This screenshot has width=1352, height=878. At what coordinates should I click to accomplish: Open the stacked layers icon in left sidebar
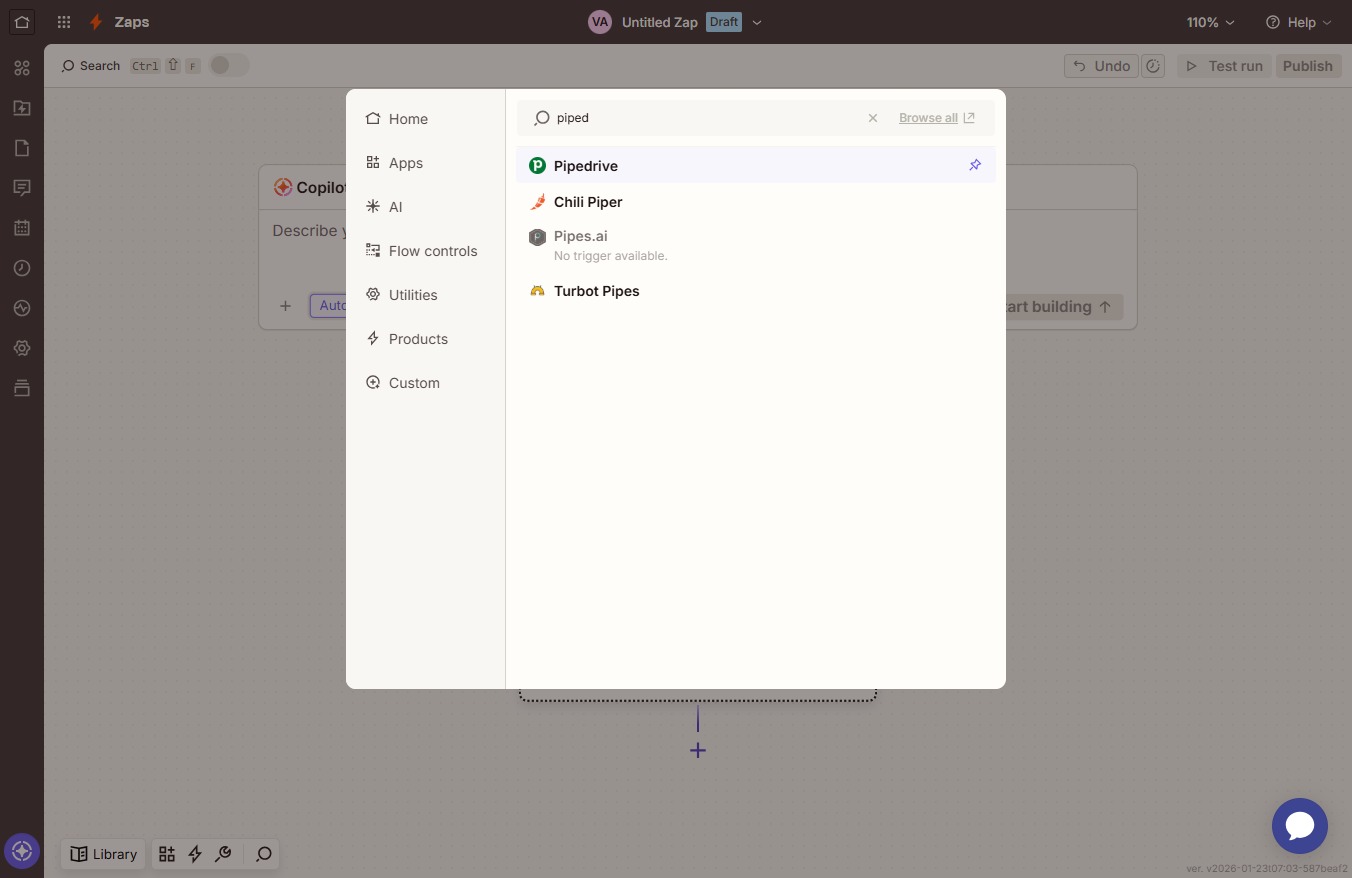22,388
